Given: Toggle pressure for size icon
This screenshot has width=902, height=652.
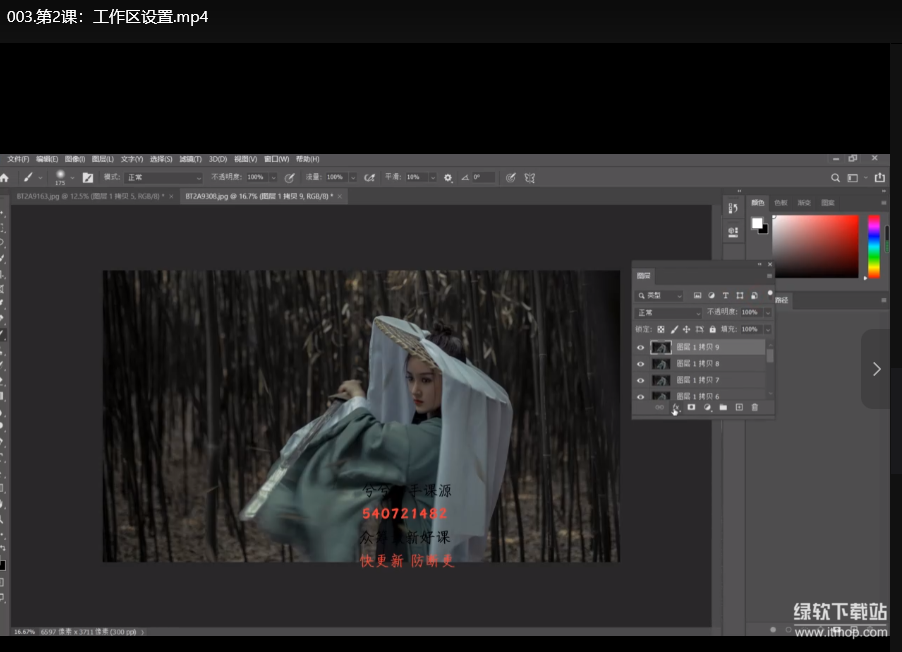Looking at the screenshot, I should click(x=510, y=178).
